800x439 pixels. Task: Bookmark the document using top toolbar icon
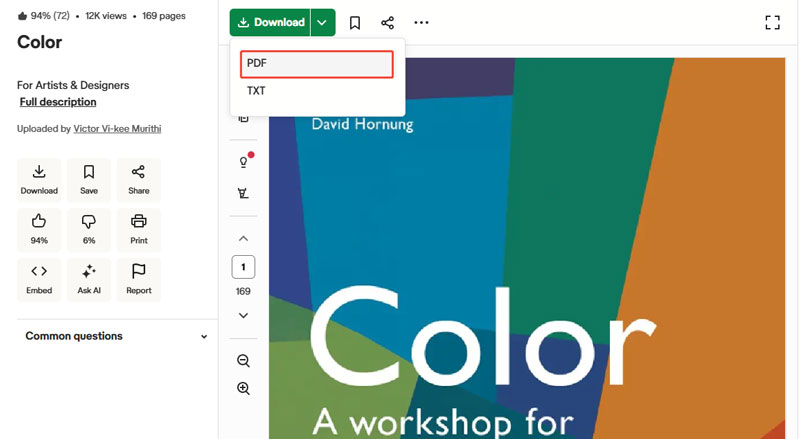click(355, 22)
